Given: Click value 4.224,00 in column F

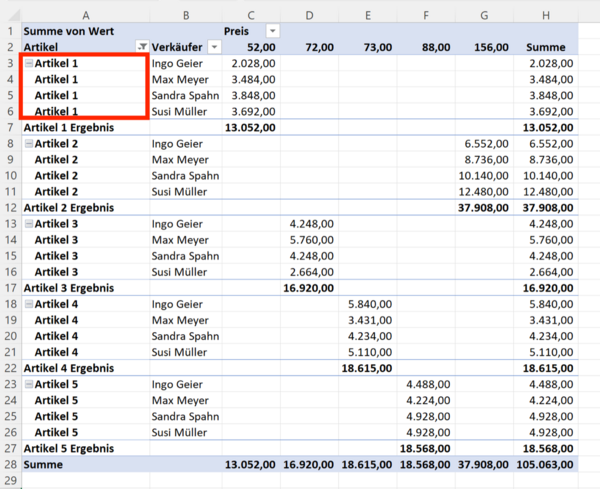Looking at the screenshot, I should pos(428,400).
